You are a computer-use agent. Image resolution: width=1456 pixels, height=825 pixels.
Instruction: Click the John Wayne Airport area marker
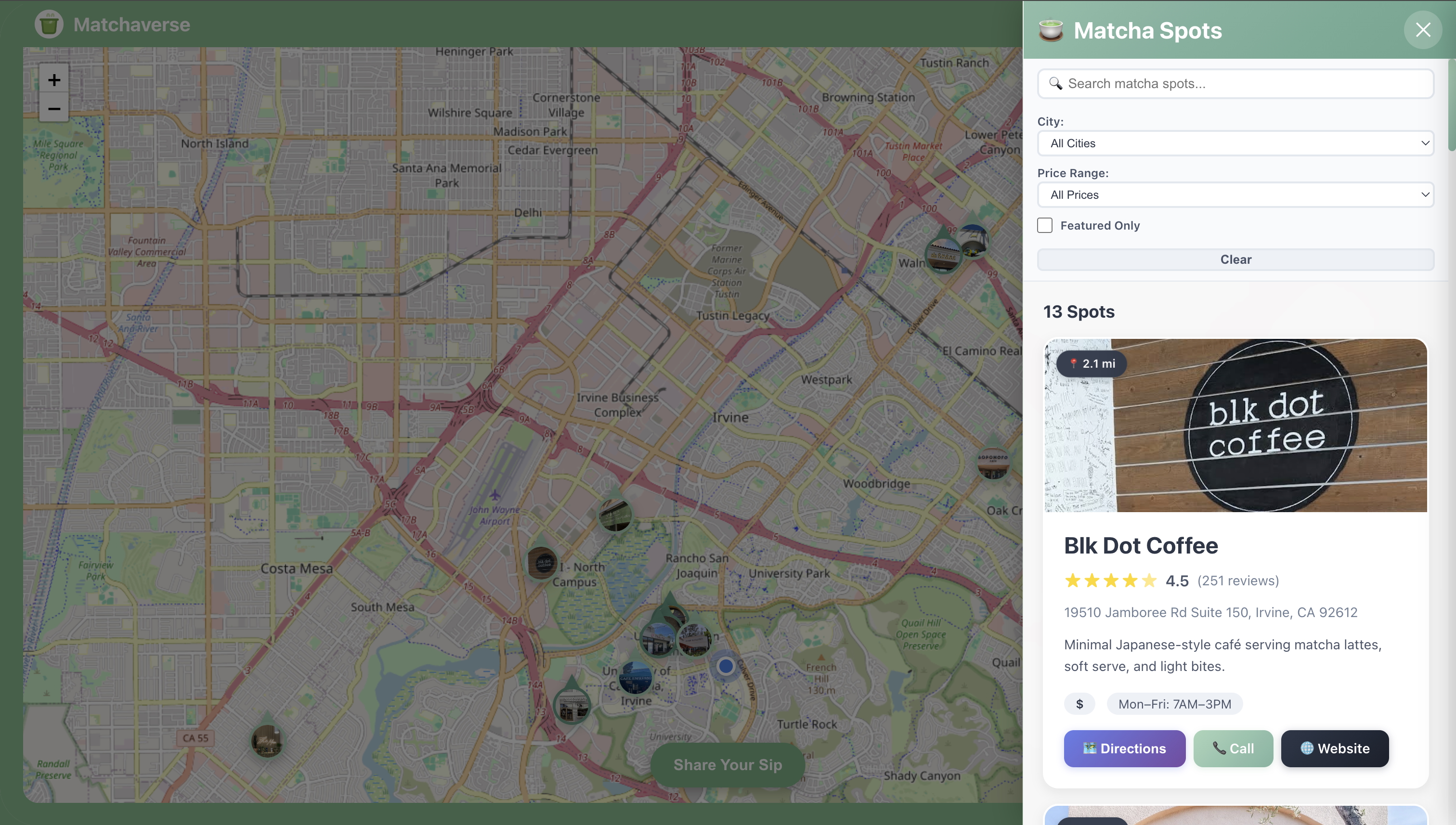pyautogui.click(x=615, y=515)
